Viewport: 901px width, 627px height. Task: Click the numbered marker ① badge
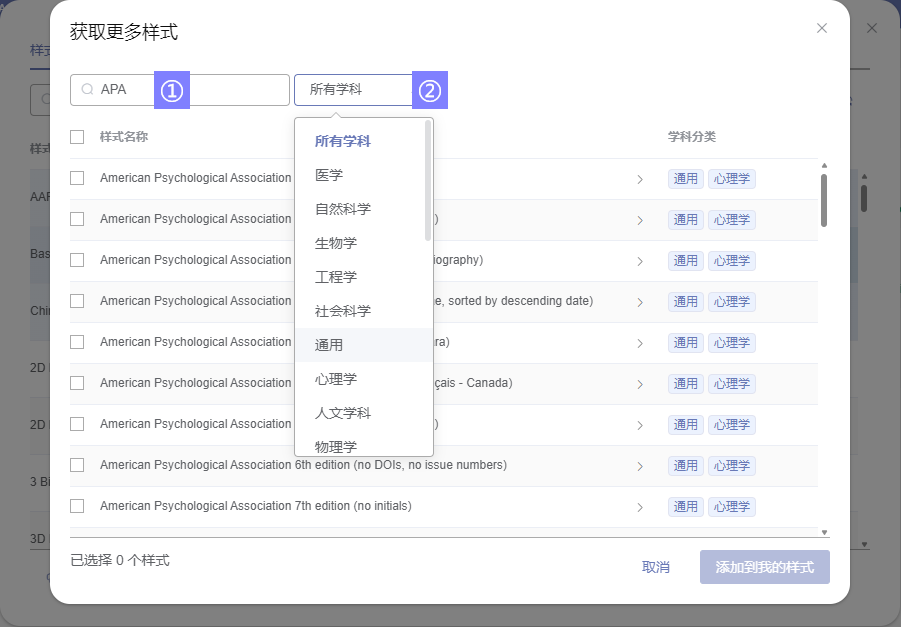pyautogui.click(x=172, y=90)
